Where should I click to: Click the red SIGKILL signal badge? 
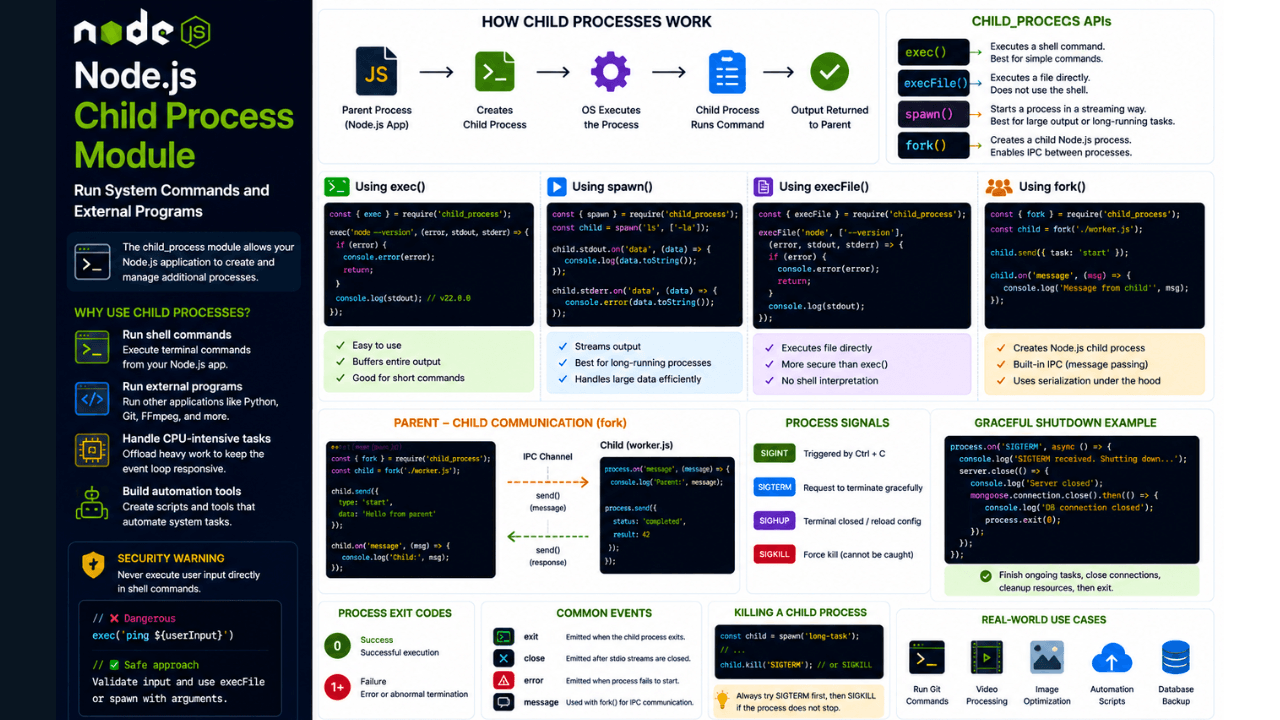774,555
